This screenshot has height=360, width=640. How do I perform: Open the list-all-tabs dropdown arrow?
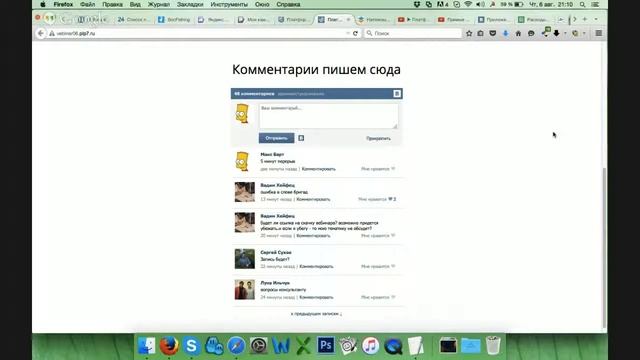pyautogui.click(x=596, y=19)
